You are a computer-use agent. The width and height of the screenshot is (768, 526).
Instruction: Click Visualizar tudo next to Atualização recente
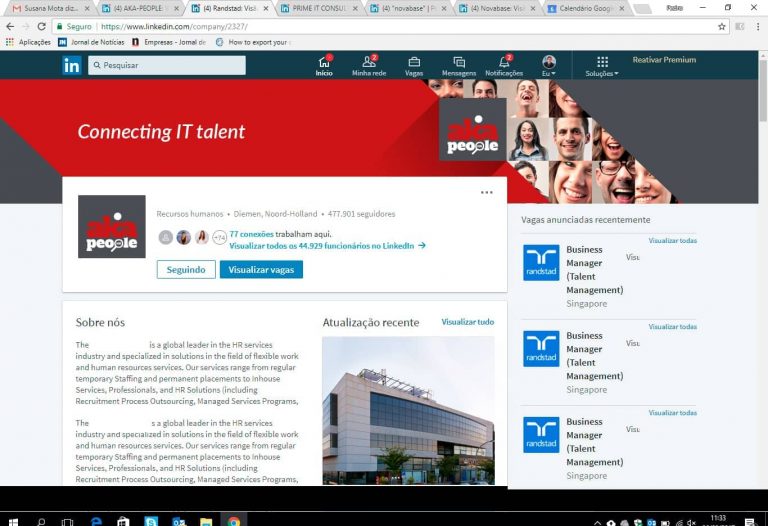click(468, 322)
